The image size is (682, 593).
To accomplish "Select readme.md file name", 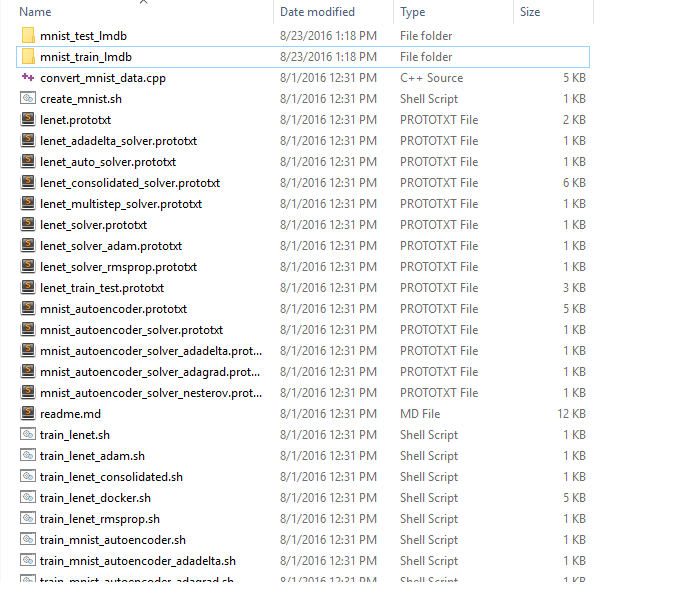I will coord(70,414).
